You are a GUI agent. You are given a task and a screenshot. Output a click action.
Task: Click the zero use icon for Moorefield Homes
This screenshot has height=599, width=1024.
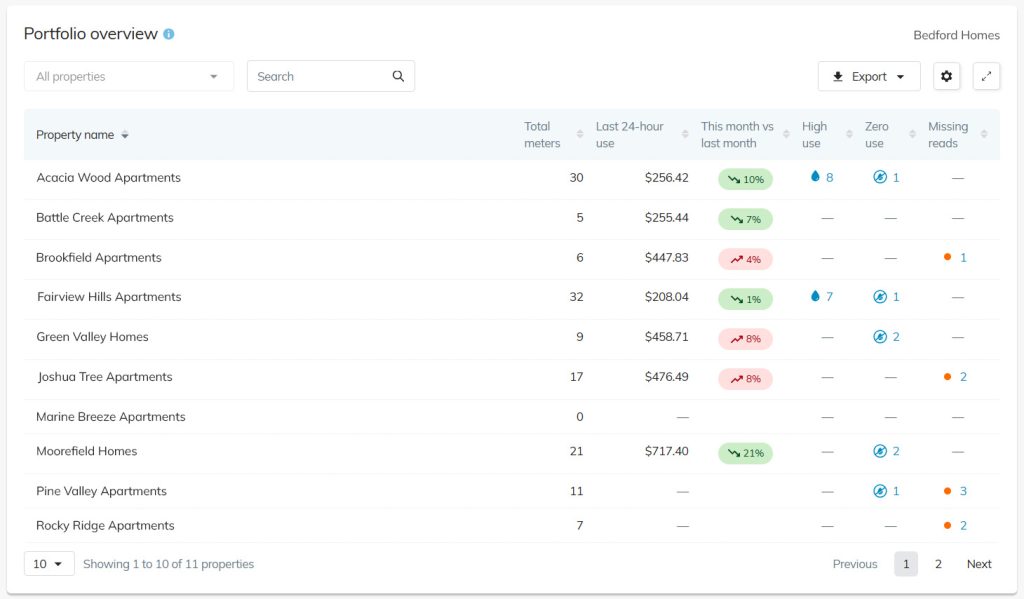point(880,451)
